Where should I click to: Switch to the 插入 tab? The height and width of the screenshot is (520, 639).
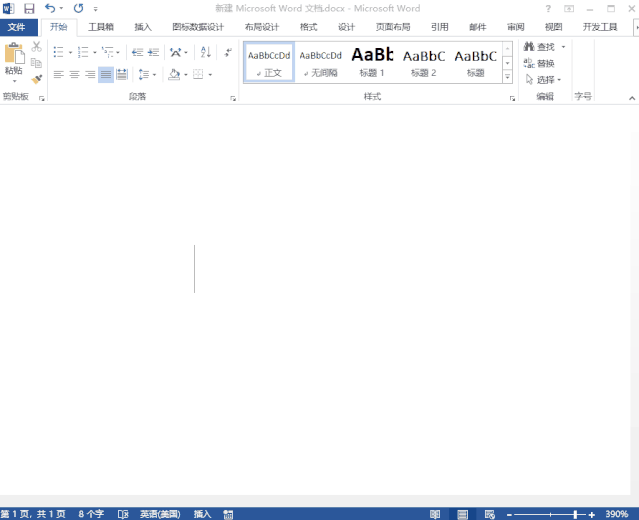(x=143, y=27)
